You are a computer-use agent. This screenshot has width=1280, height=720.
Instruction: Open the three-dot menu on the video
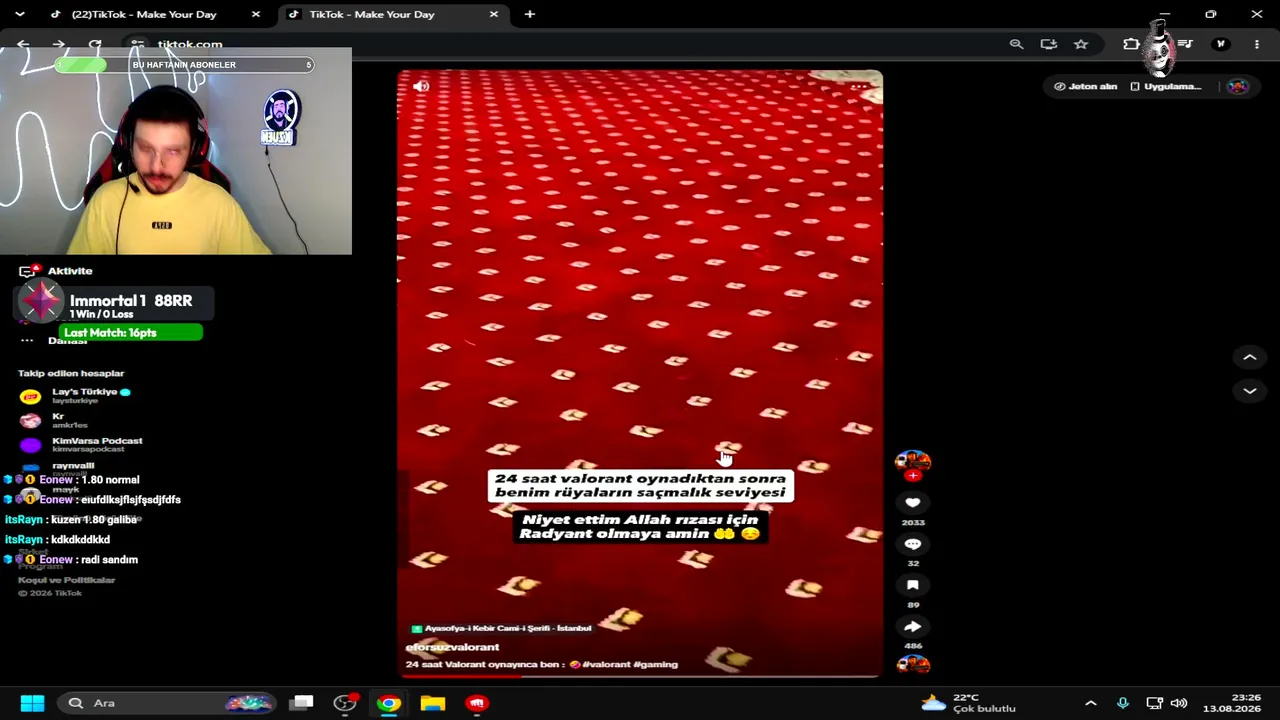point(859,87)
